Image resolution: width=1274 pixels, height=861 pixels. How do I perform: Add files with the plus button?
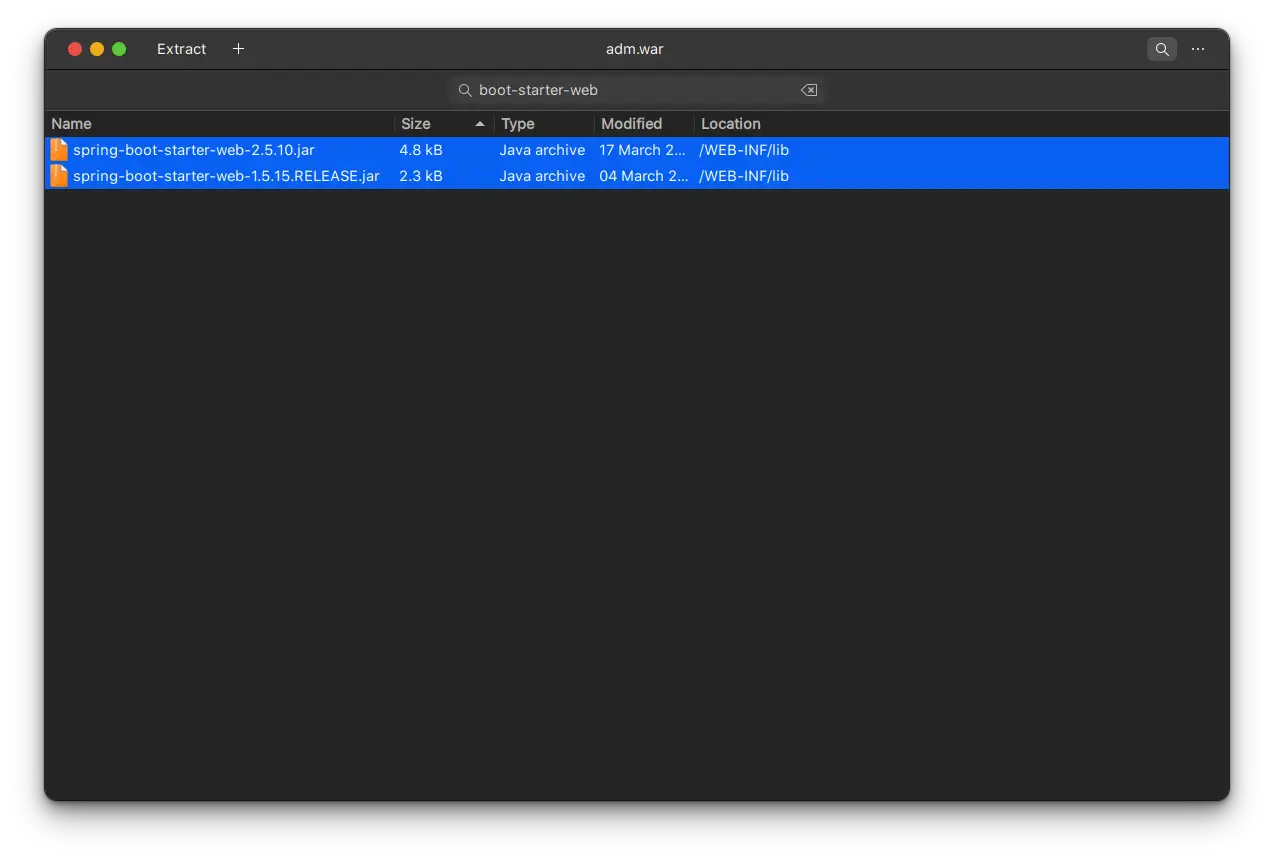(x=238, y=49)
